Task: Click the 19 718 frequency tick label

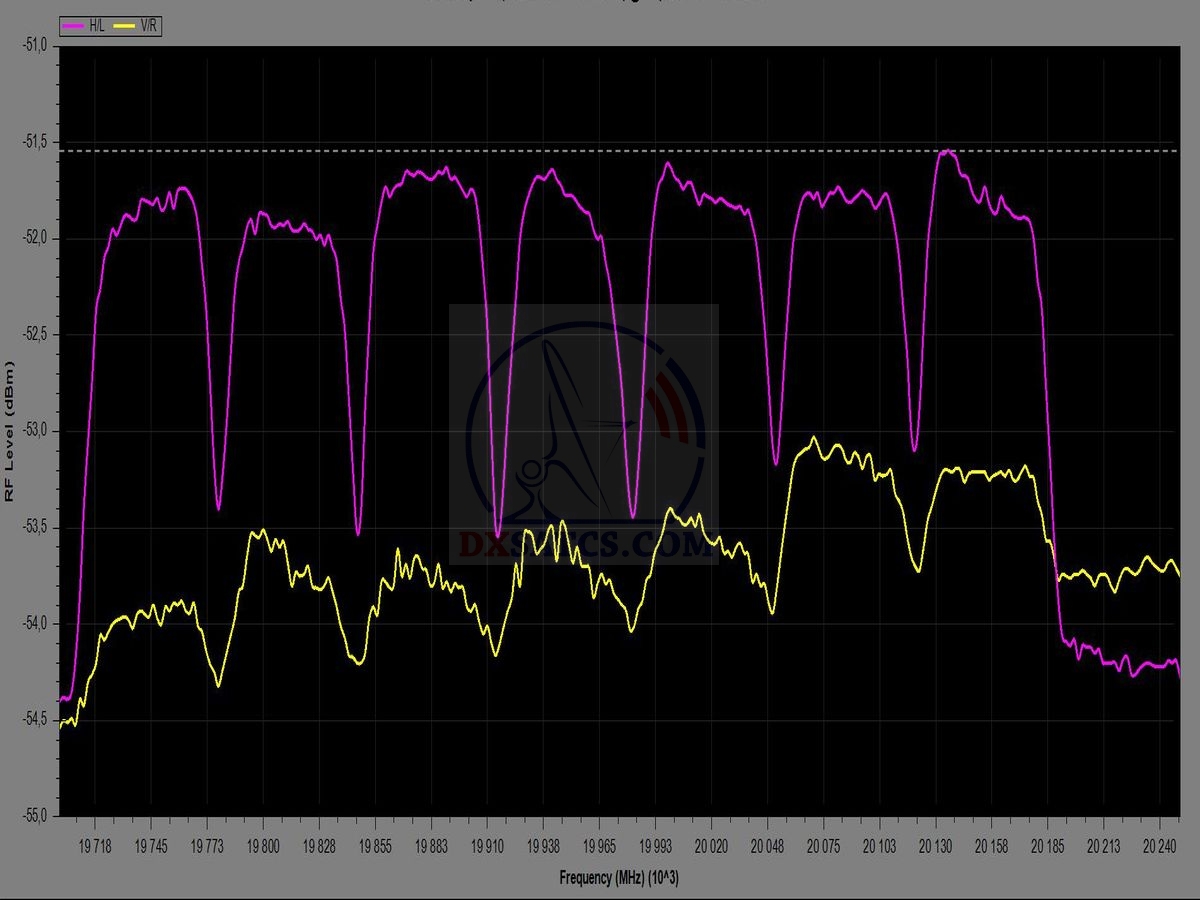Action: pos(95,846)
